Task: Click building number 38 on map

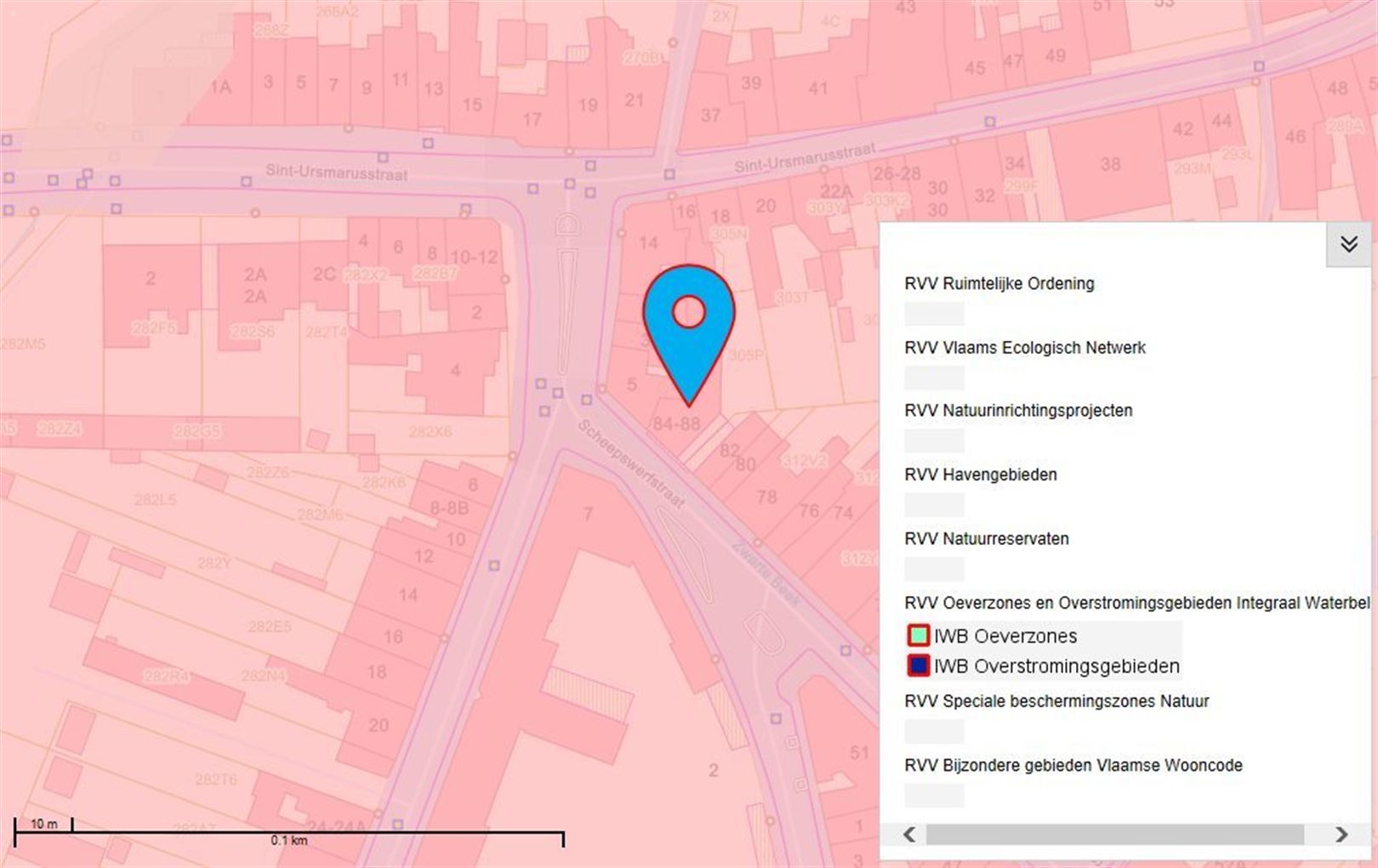Action: coord(1110,163)
